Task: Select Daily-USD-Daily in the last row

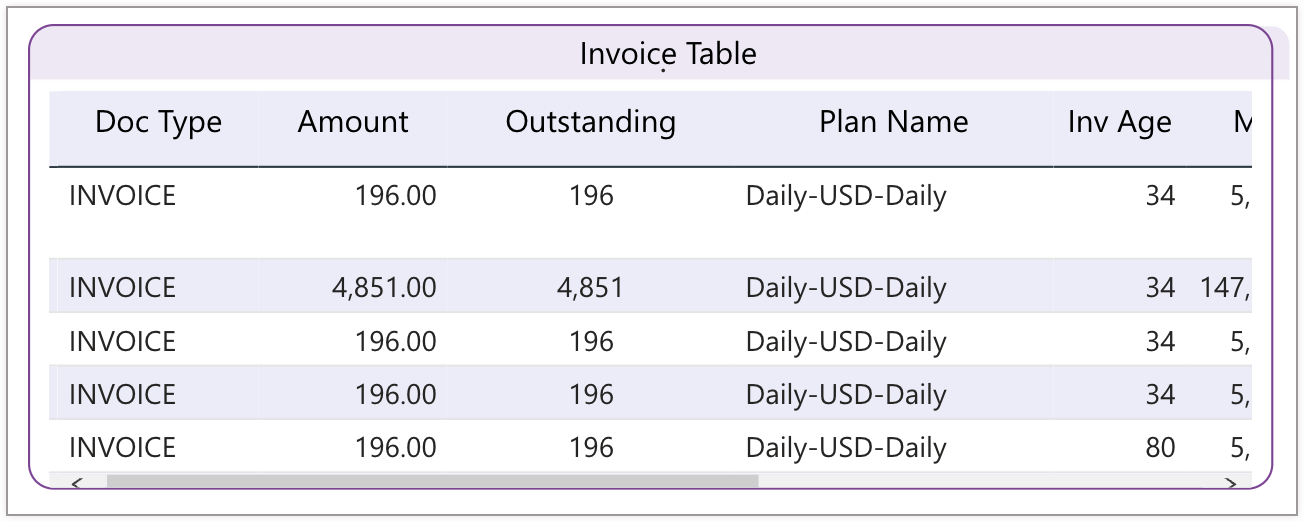Action: click(846, 447)
